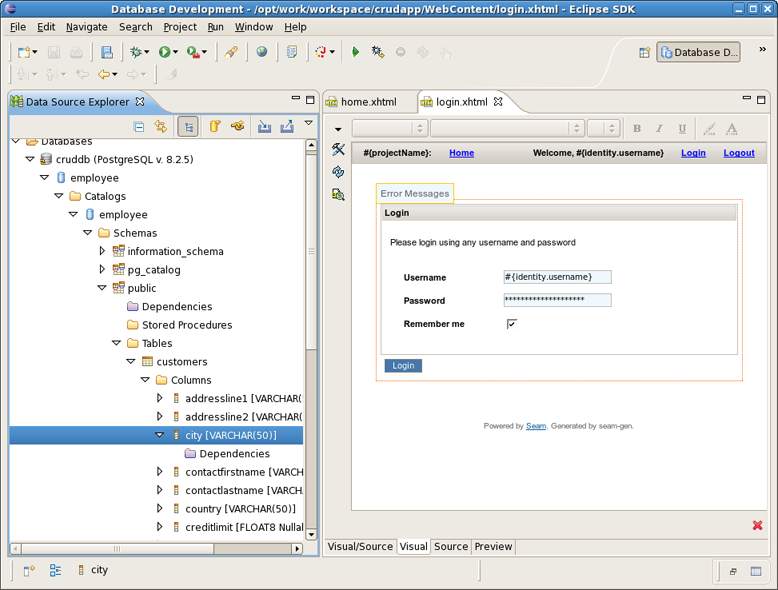Click the SQL scrapbook document icon
Image resolution: width=778 pixels, height=590 pixels.
point(292,52)
